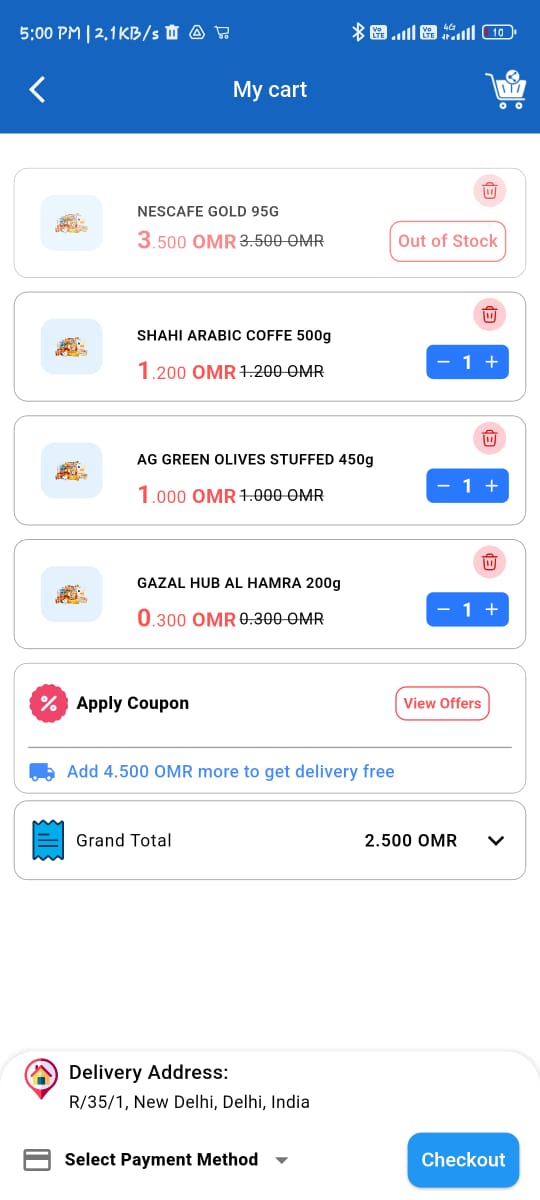The height and width of the screenshot is (1200, 540).
Task: Tap the delivery address location pin icon
Action: pyautogui.click(x=41, y=1078)
